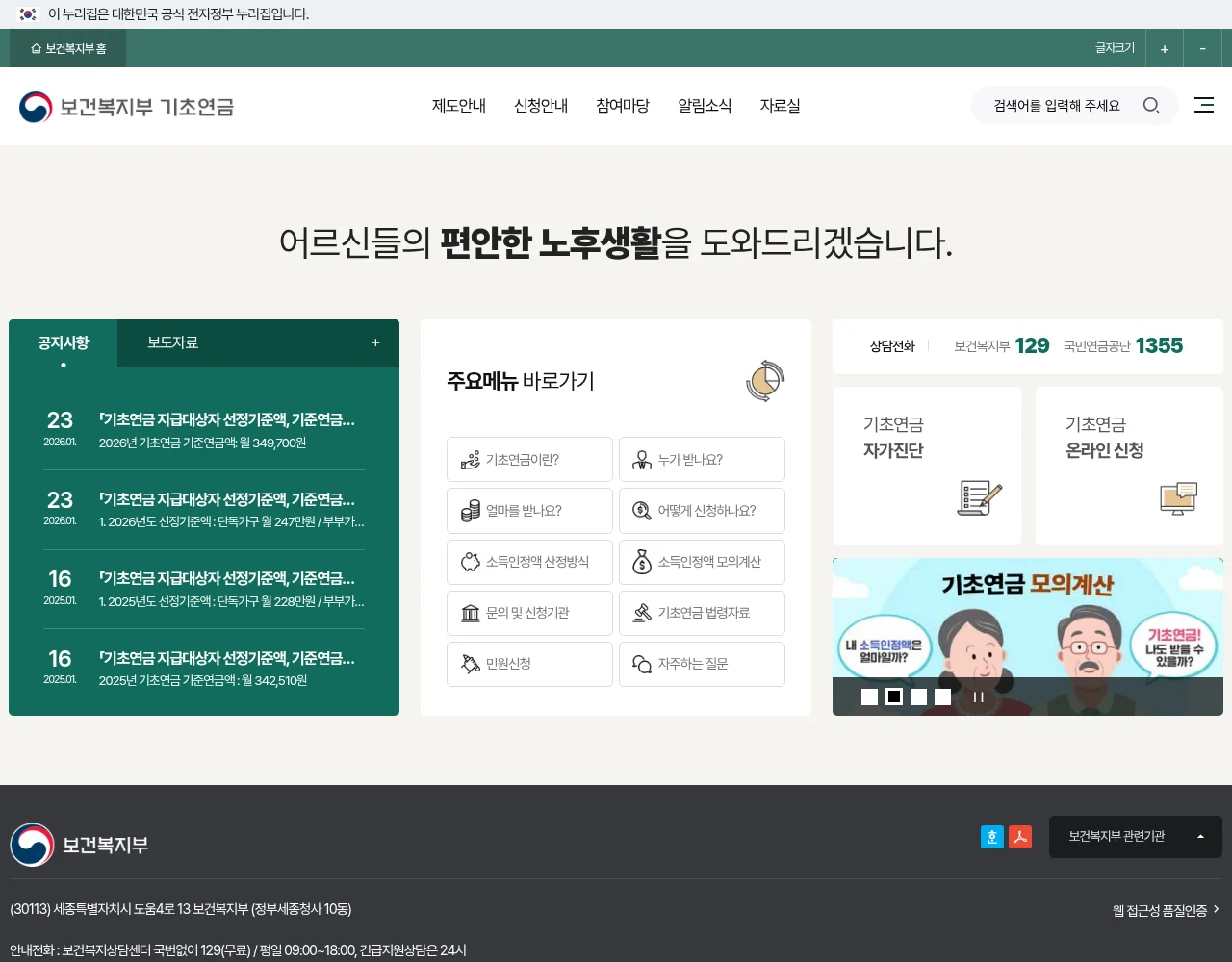This screenshot has height=962, width=1232.
Task: Select the 공지사항 tab
Action: tap(64, 343)
